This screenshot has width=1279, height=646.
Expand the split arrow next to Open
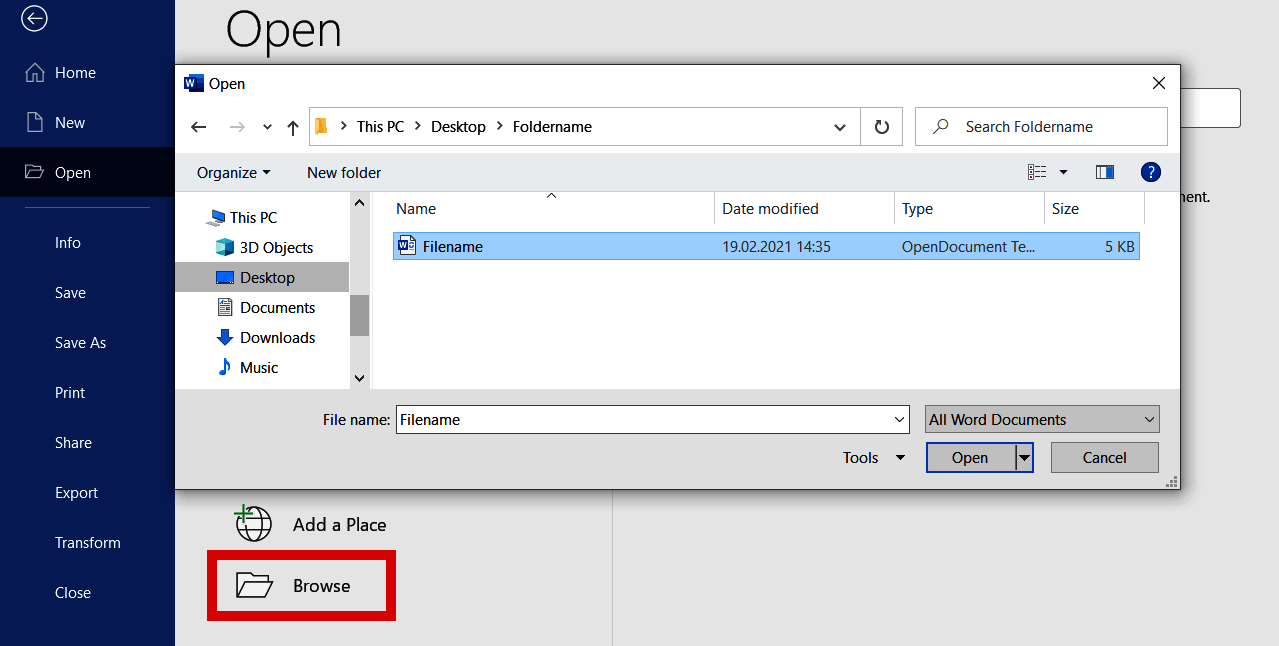tap(1023, 457)
